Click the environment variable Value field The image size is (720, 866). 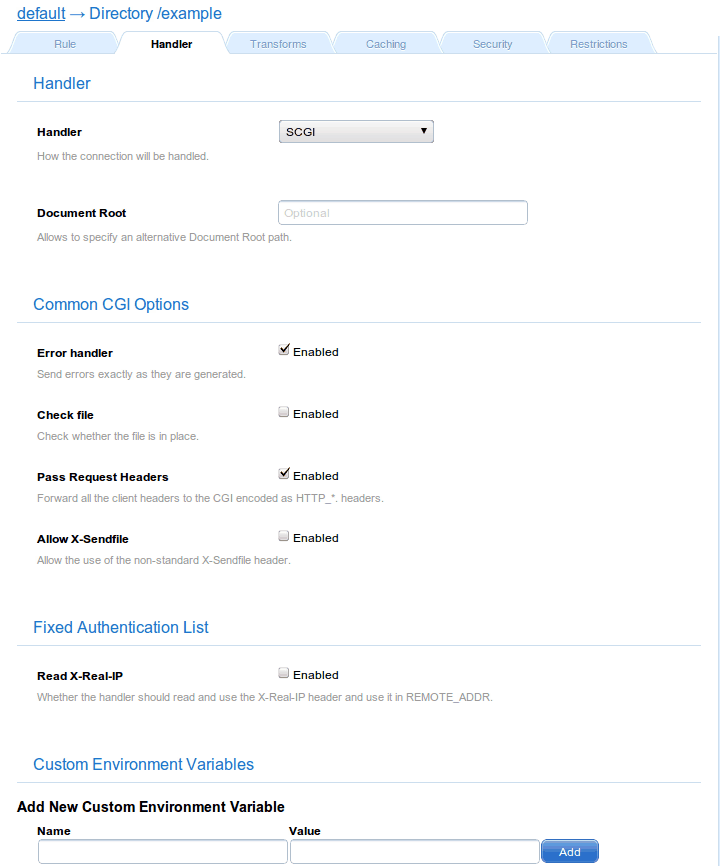point(415,852)
